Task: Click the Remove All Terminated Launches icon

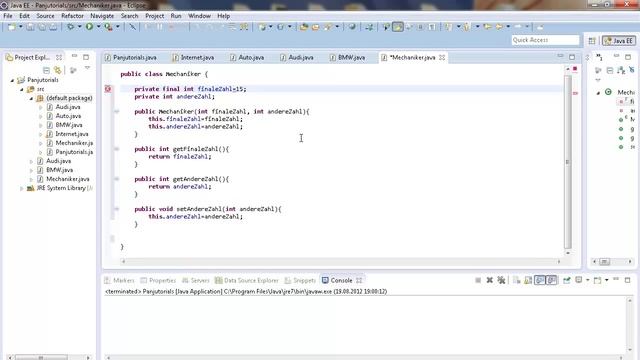Action: point(501,280)
